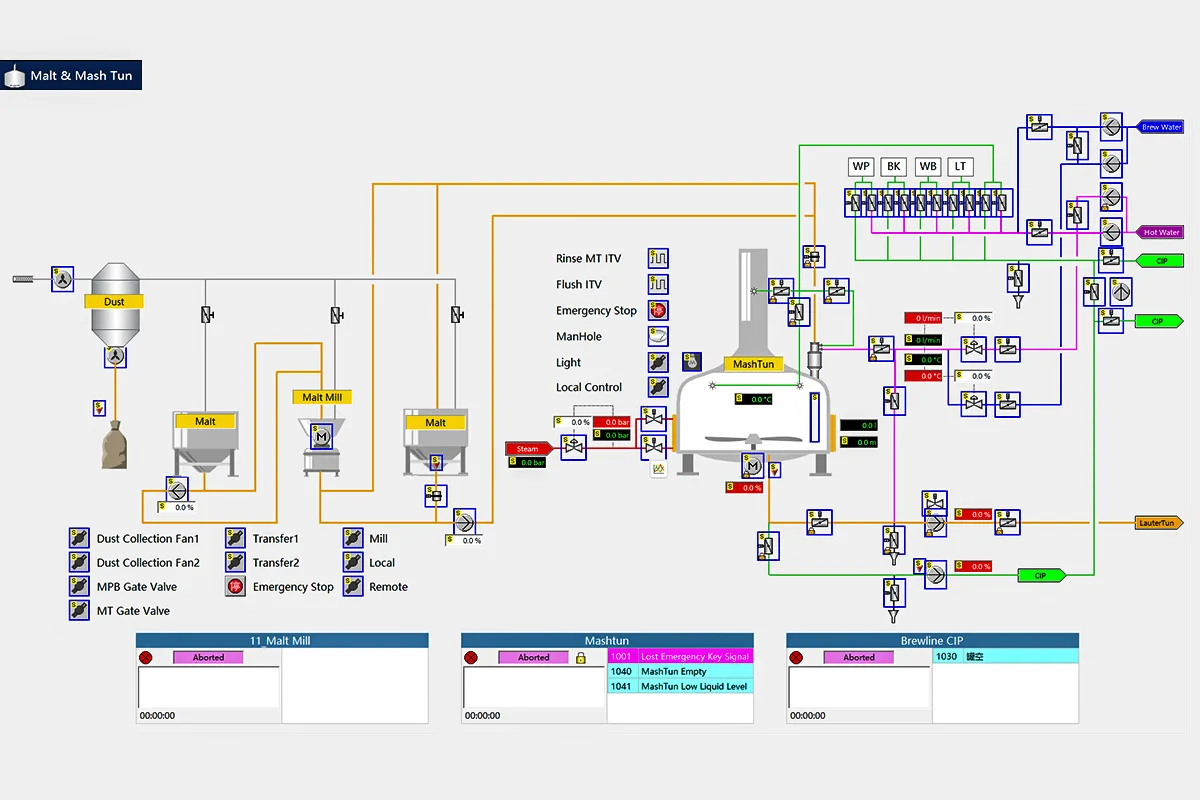
Task: Select alarm 1001 Lost Emergency Key Signal
Action: click(x=680, y=657)
